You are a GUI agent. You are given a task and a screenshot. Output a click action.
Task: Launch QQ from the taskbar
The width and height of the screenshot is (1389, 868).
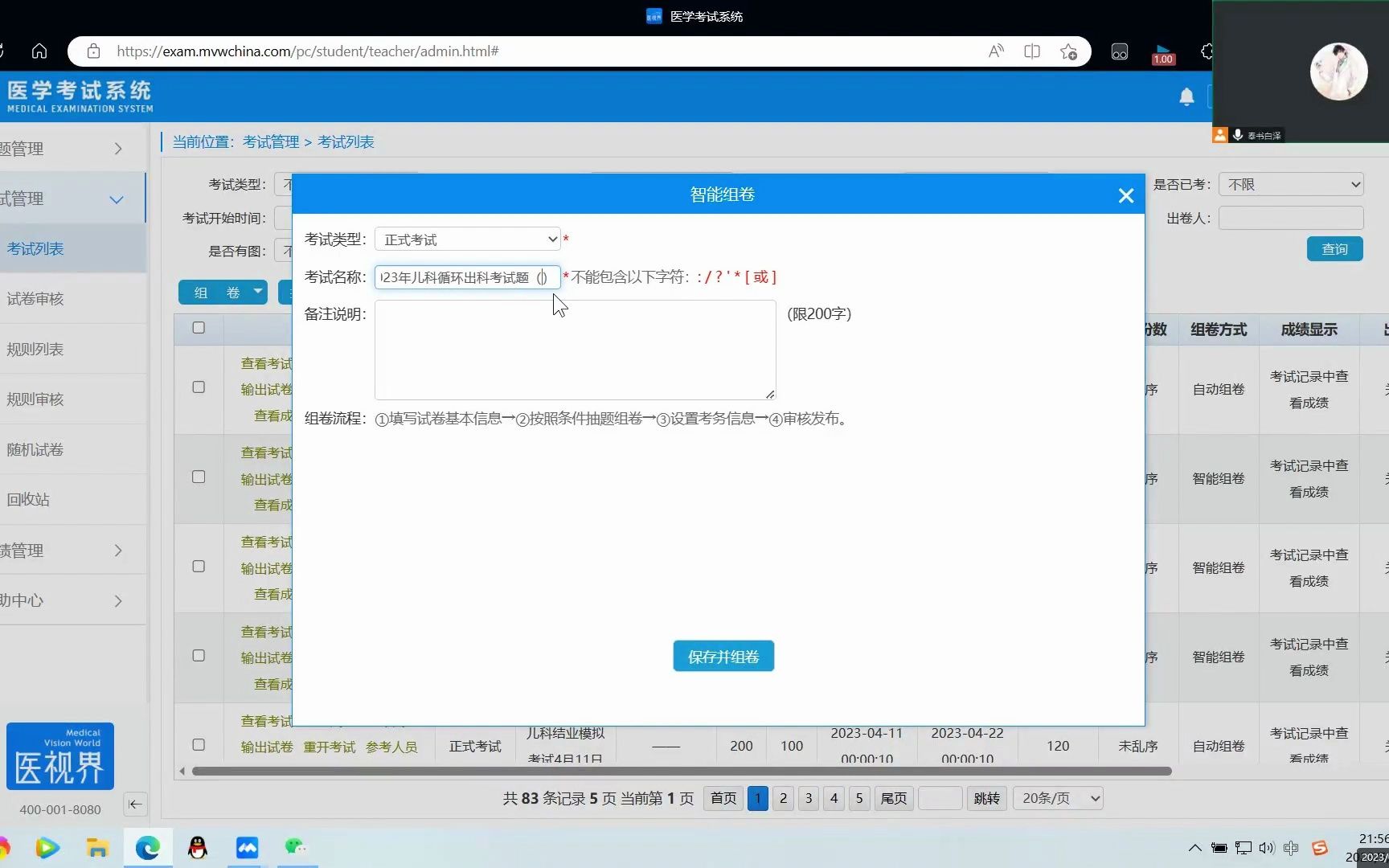pyautogui.click(x=197, y=848)
